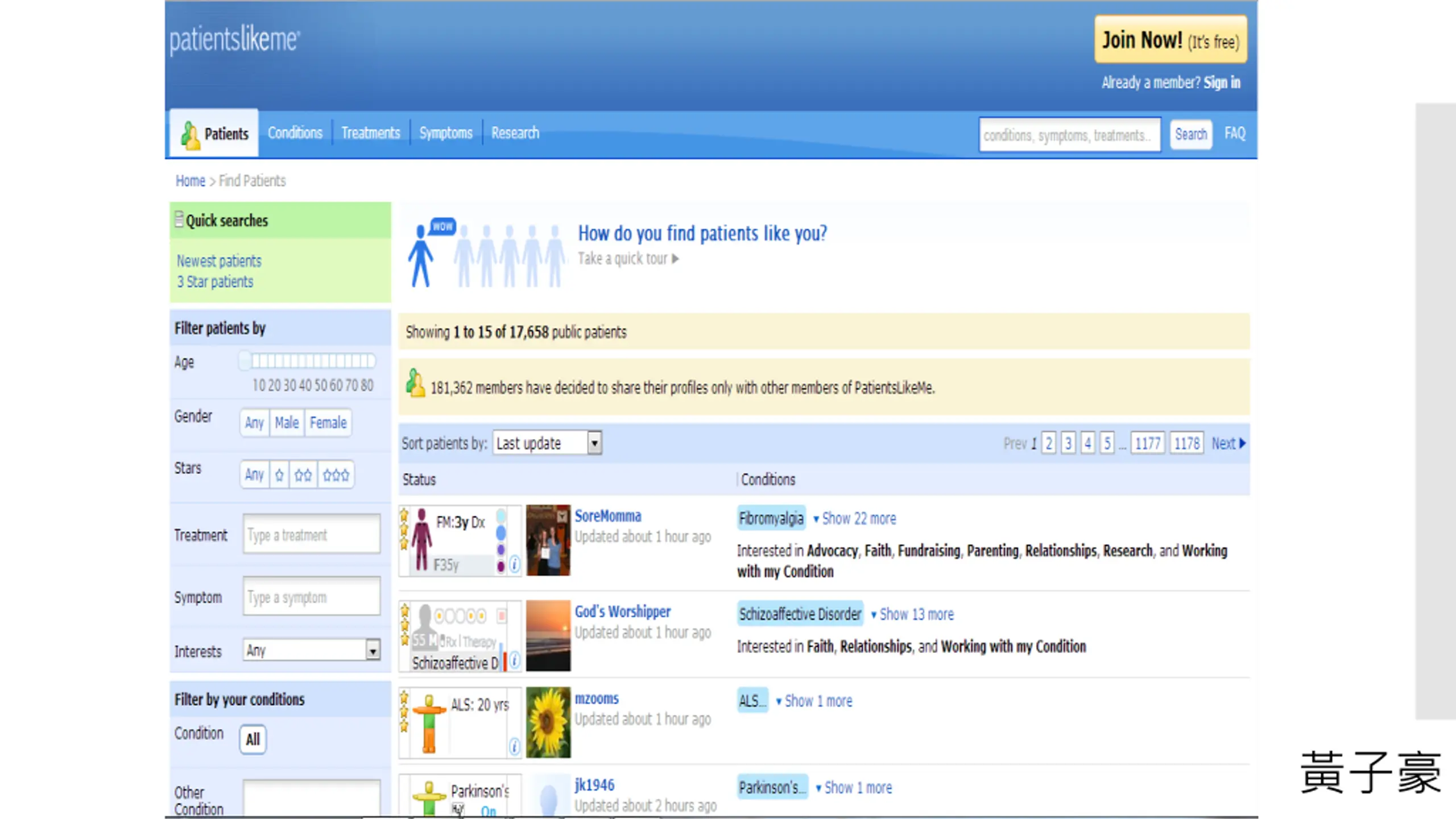Go to the Home breadcrumb
This screenshot has width=1456, height=819.
coord(190,181)
